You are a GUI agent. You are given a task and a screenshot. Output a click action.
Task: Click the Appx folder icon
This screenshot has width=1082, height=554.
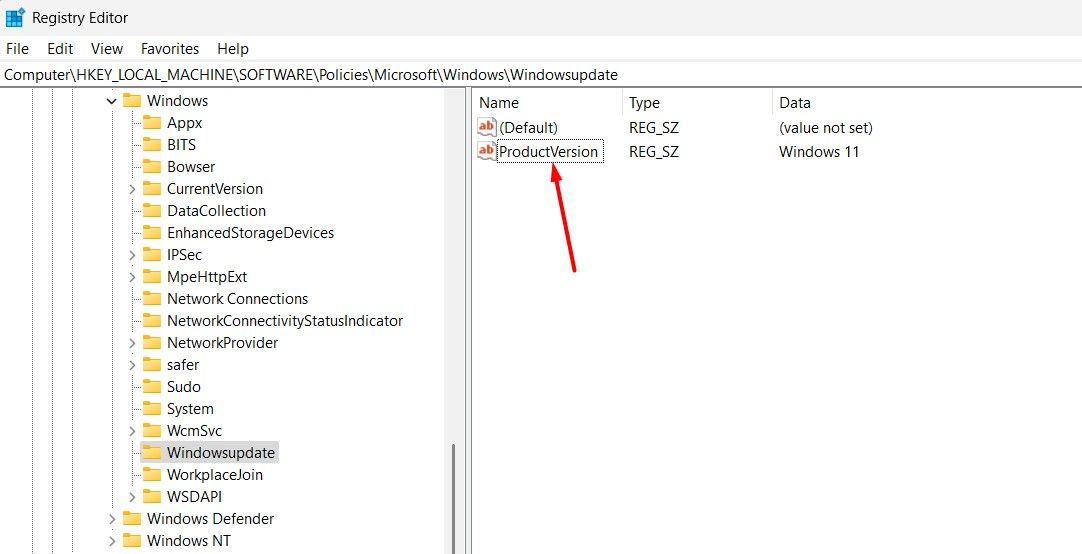(152, 123)
